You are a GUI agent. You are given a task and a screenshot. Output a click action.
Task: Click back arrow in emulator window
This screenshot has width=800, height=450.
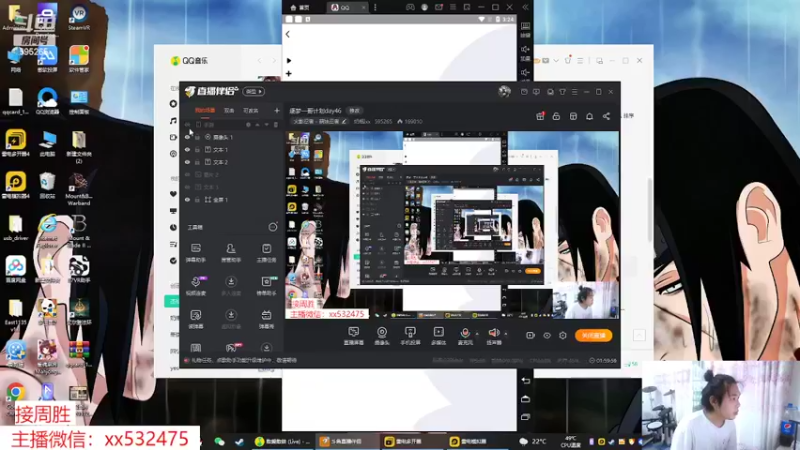(288, 35)
